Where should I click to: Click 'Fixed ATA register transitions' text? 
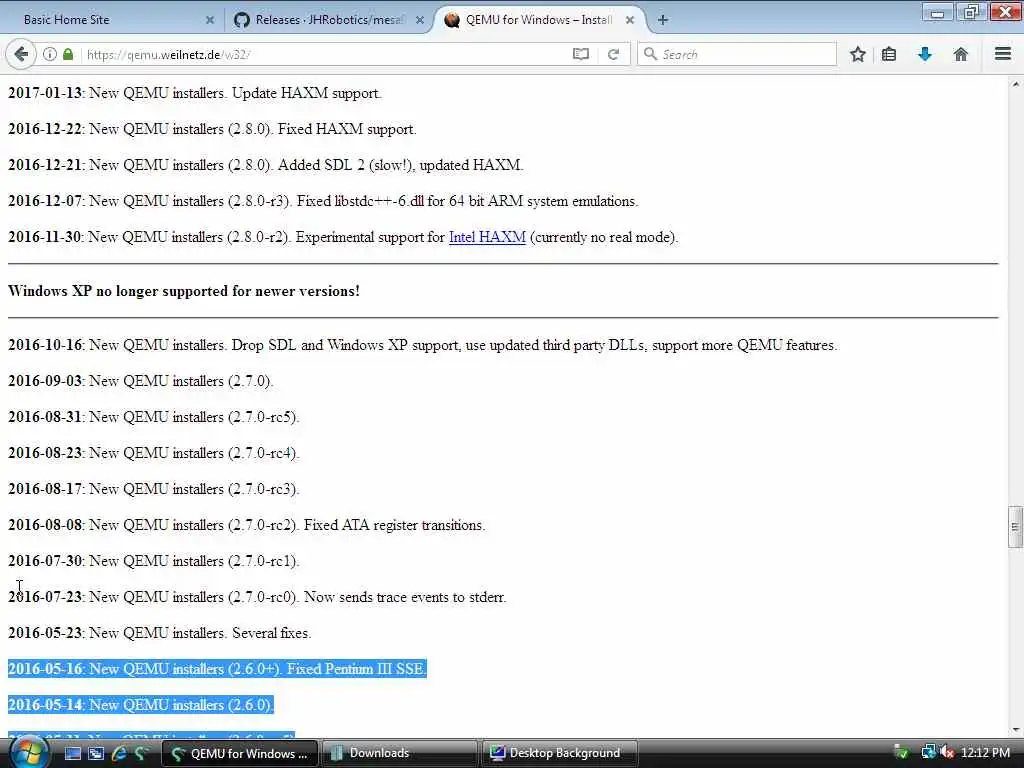[x=394, y=525]
